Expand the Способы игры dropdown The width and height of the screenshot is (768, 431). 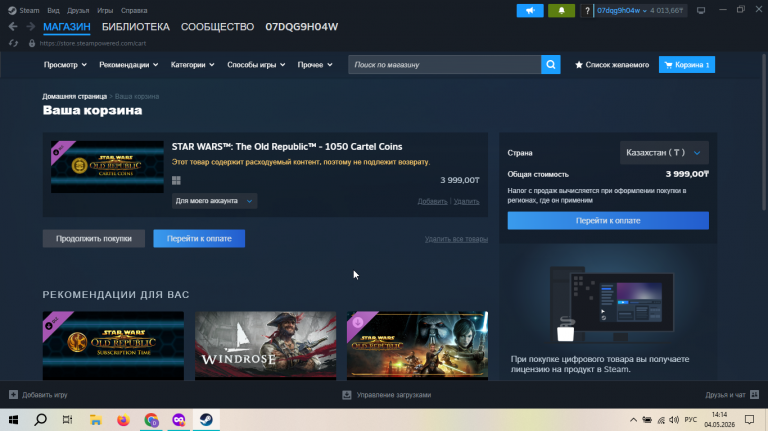click(256, 65)
